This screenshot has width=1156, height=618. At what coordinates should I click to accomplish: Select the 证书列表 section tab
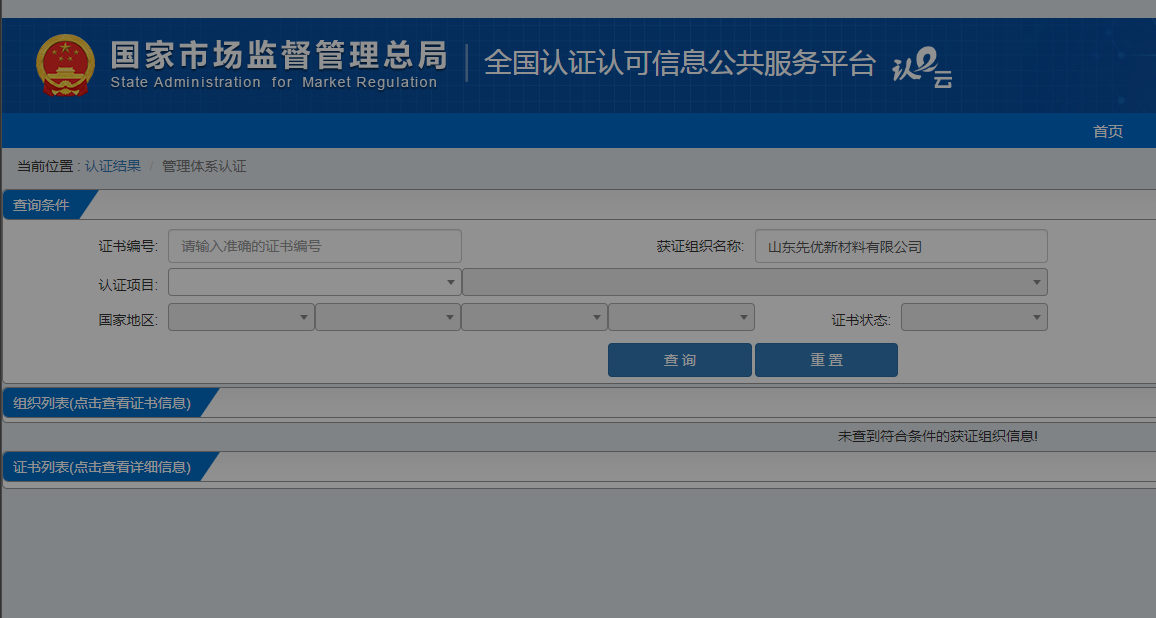102,467
